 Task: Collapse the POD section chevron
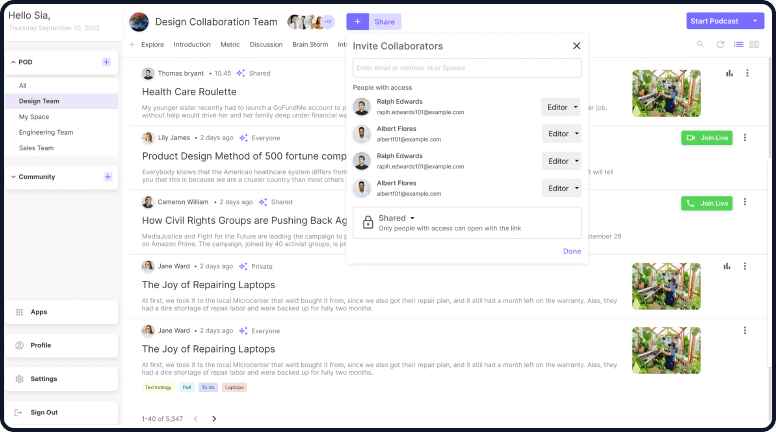click(13, 62)
